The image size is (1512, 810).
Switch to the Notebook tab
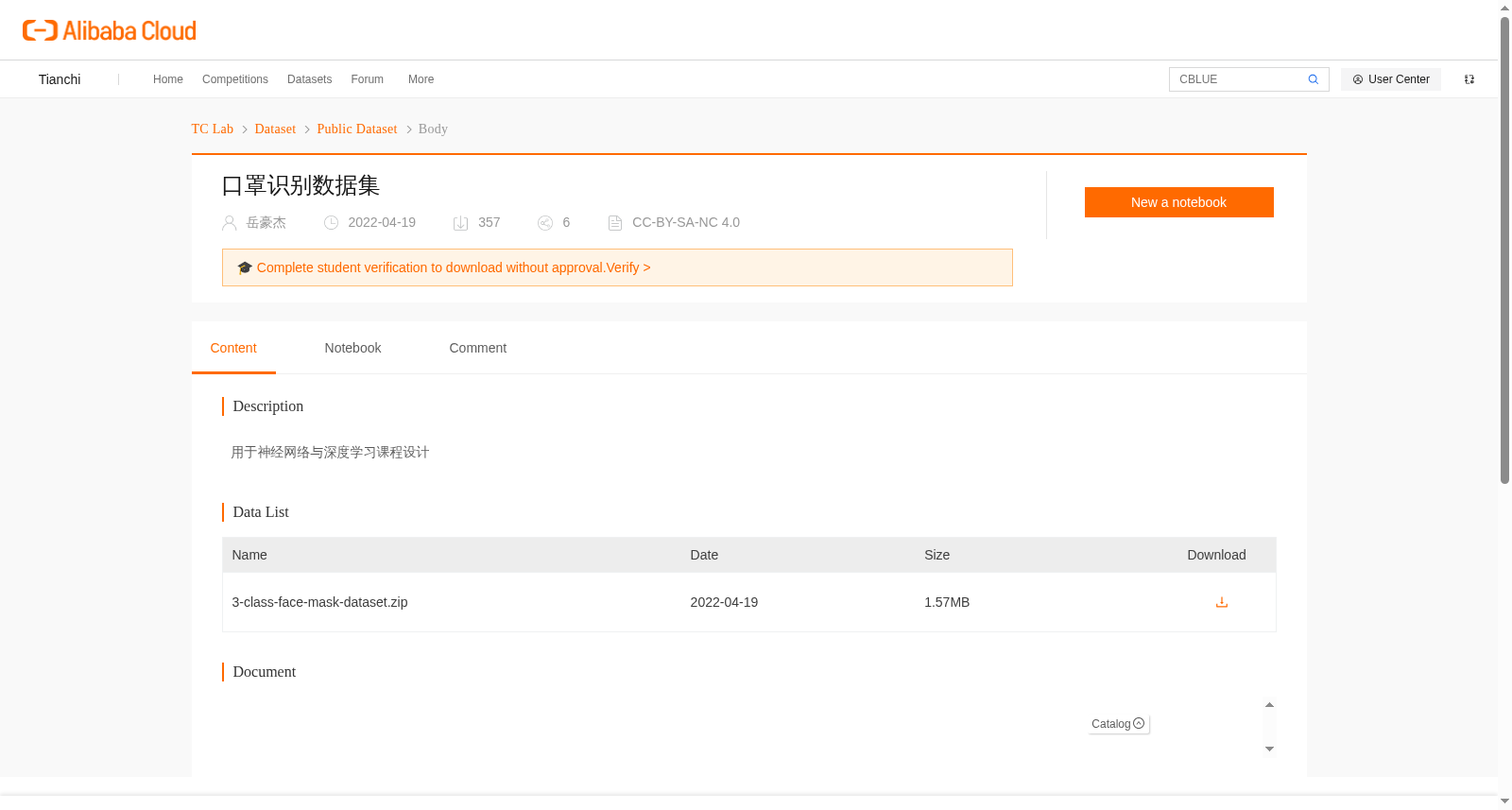click(x=352, y=348)
